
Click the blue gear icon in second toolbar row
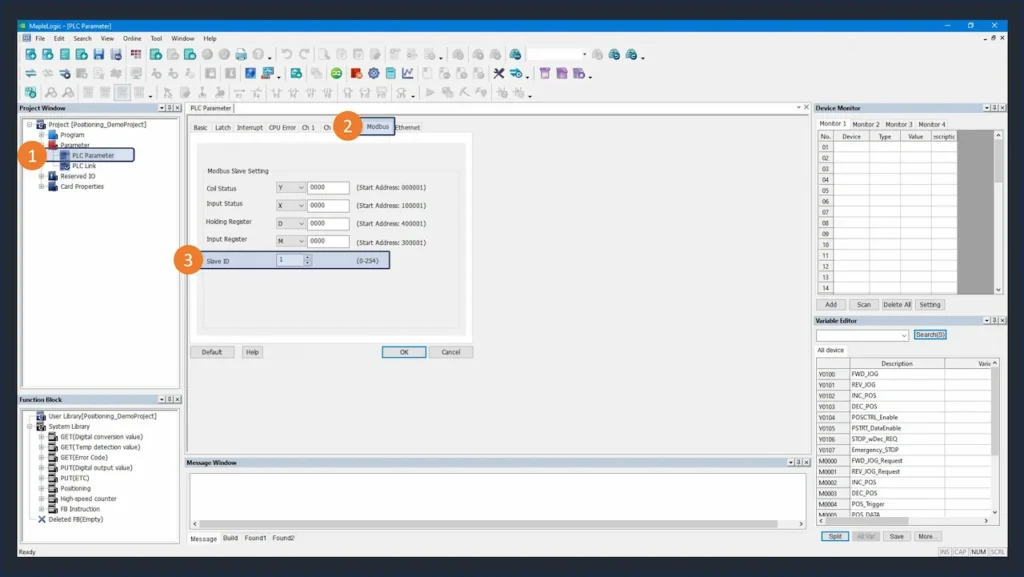point(373,73)
